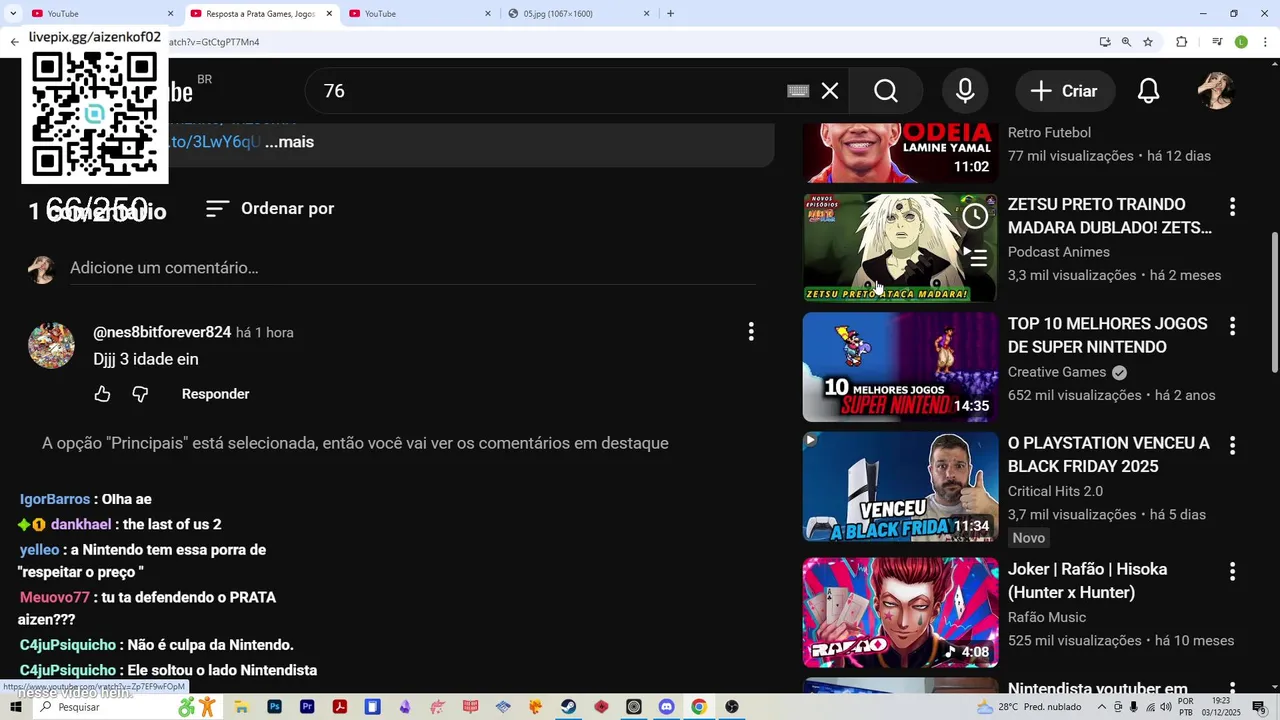Screen dimensions: 1280x720
Task: Open Photoshop from the taskbar
Action: [x=274, y=707]
